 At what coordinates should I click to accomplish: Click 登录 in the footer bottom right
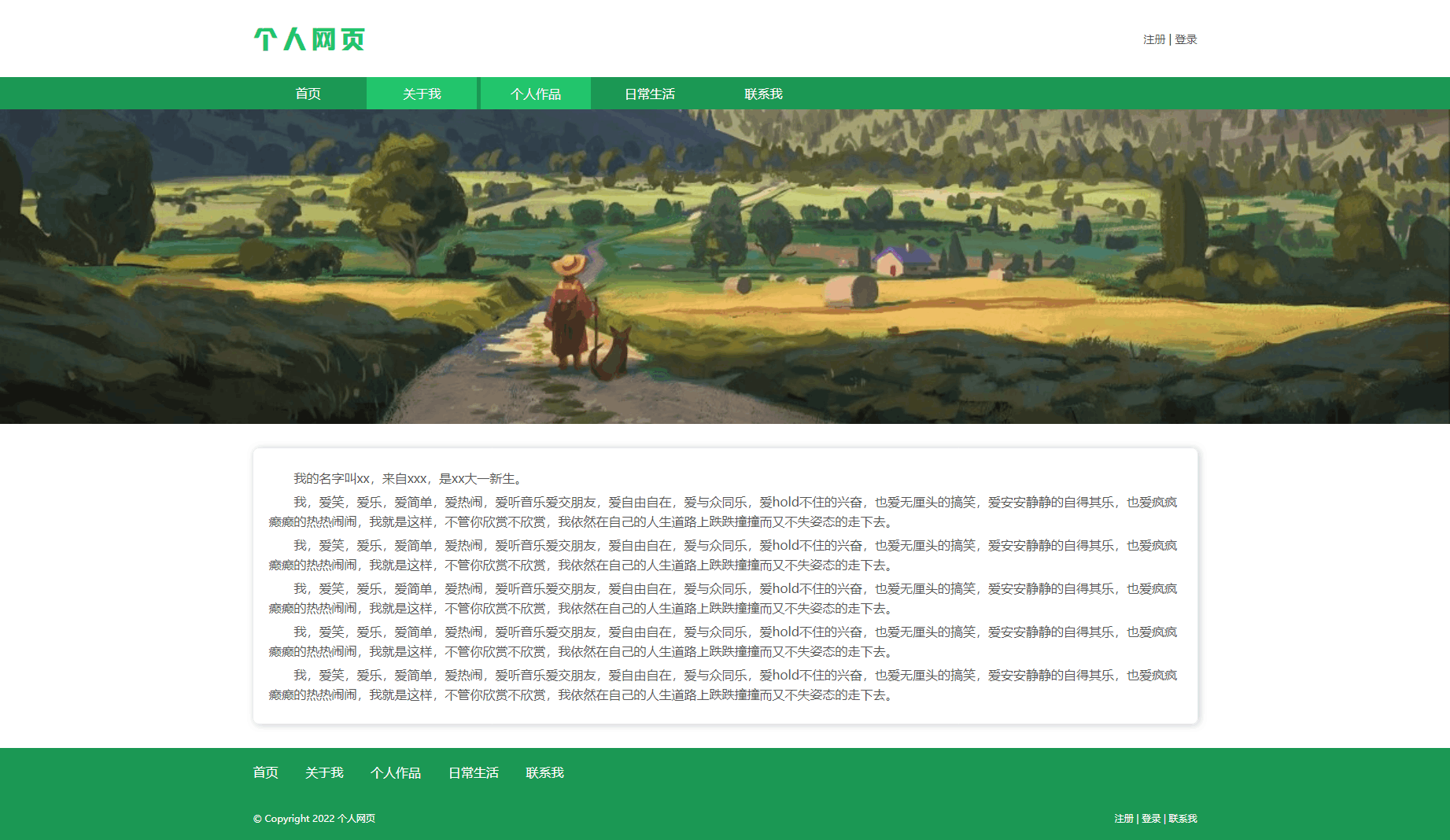pos(1151,819)
